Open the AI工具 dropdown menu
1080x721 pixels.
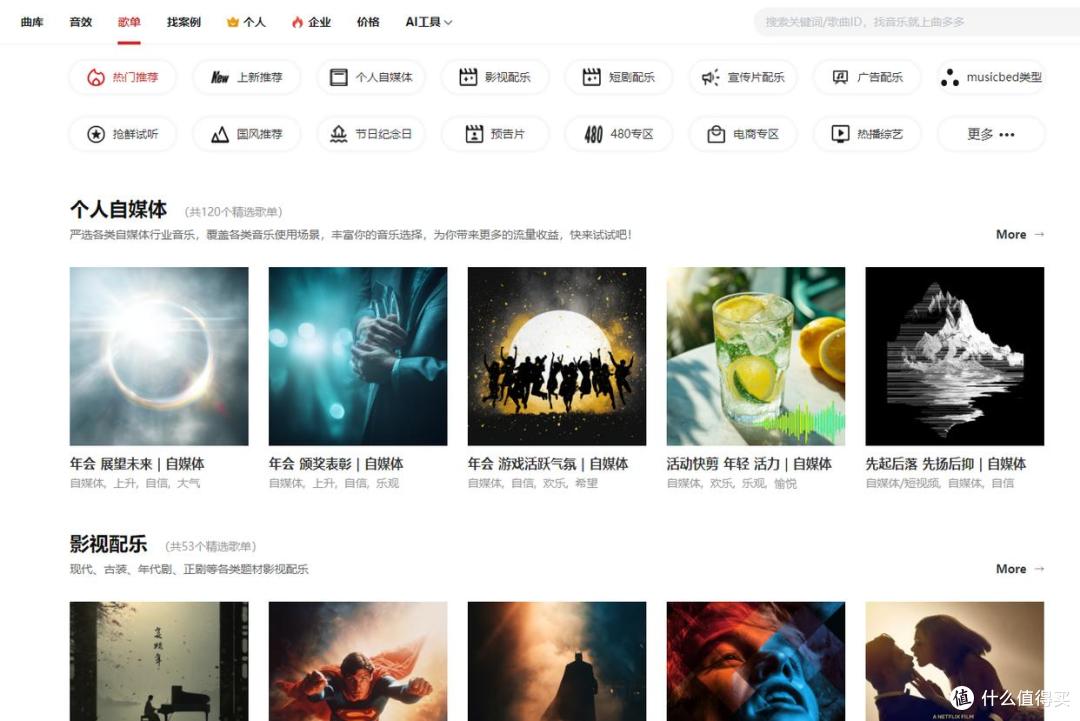pos(428,22)
